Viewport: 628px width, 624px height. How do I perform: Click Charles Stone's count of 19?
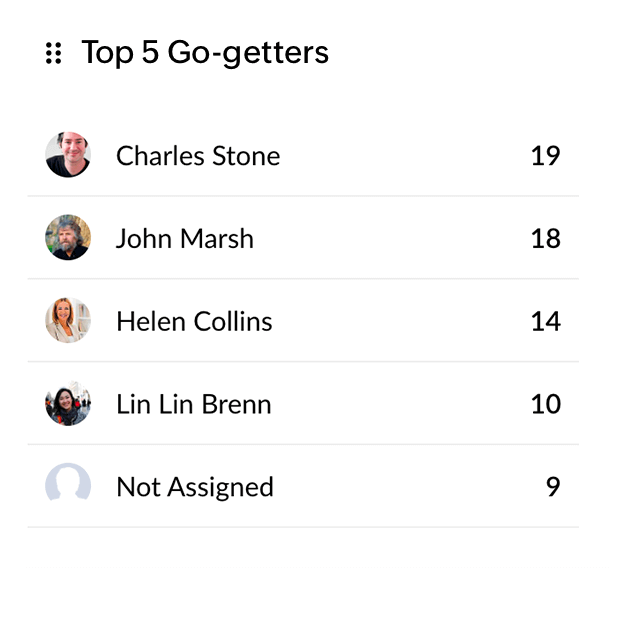(x=545, y=155)
